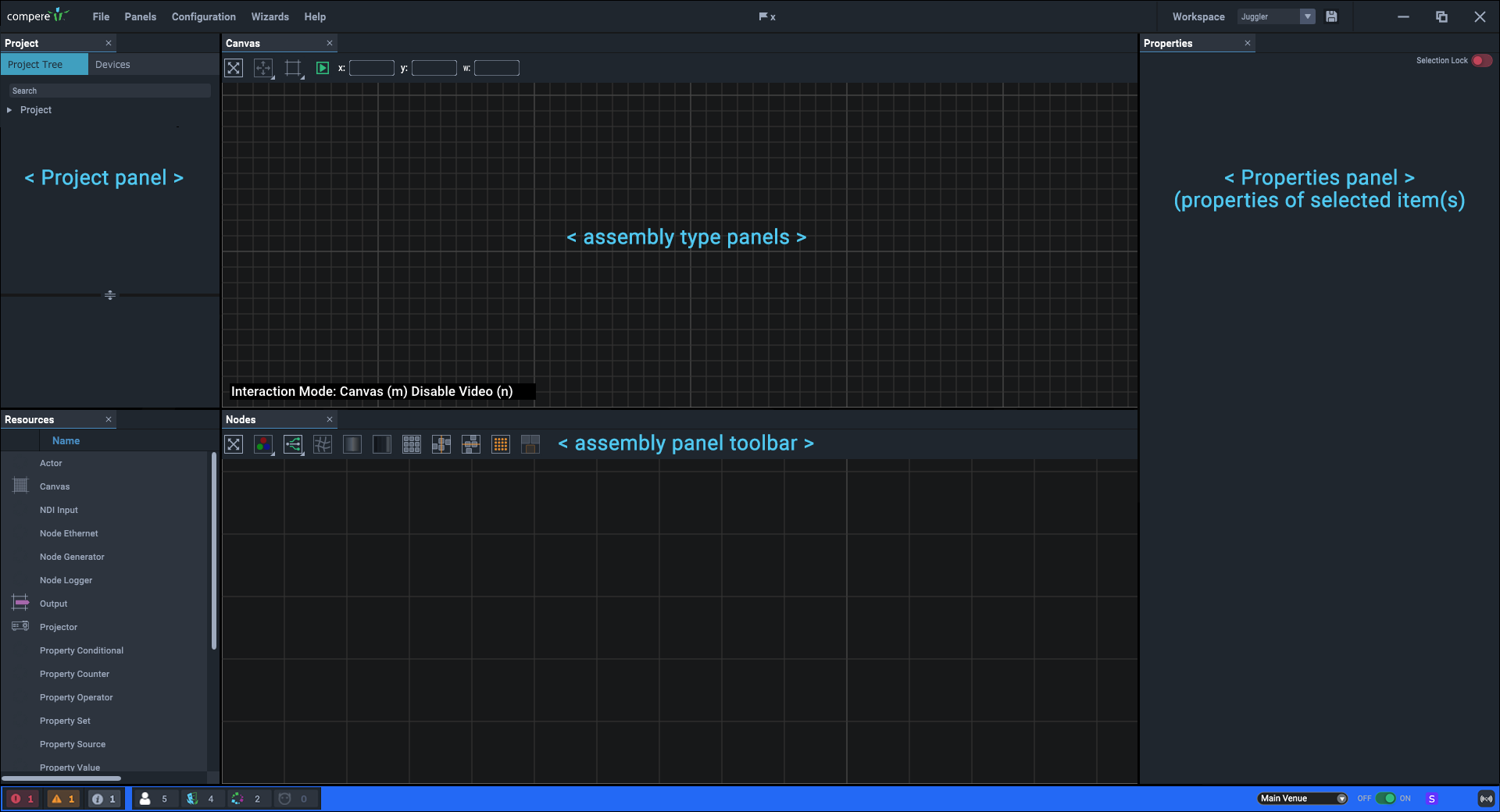Open the Configuration menu
The height and width of the screenshot is (812, 1500).
click(204, 16)
